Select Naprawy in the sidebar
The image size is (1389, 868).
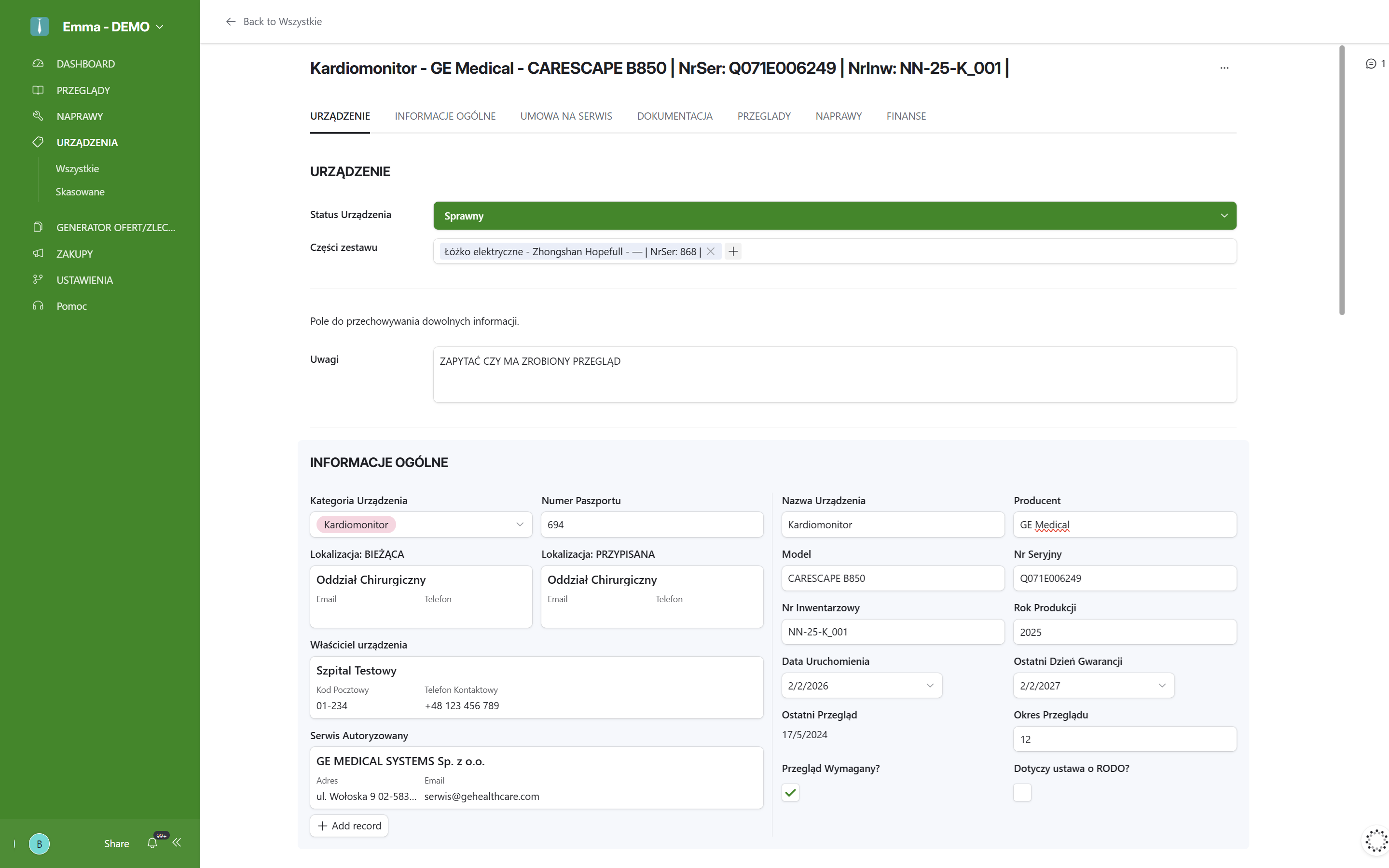tap(81, 116)
